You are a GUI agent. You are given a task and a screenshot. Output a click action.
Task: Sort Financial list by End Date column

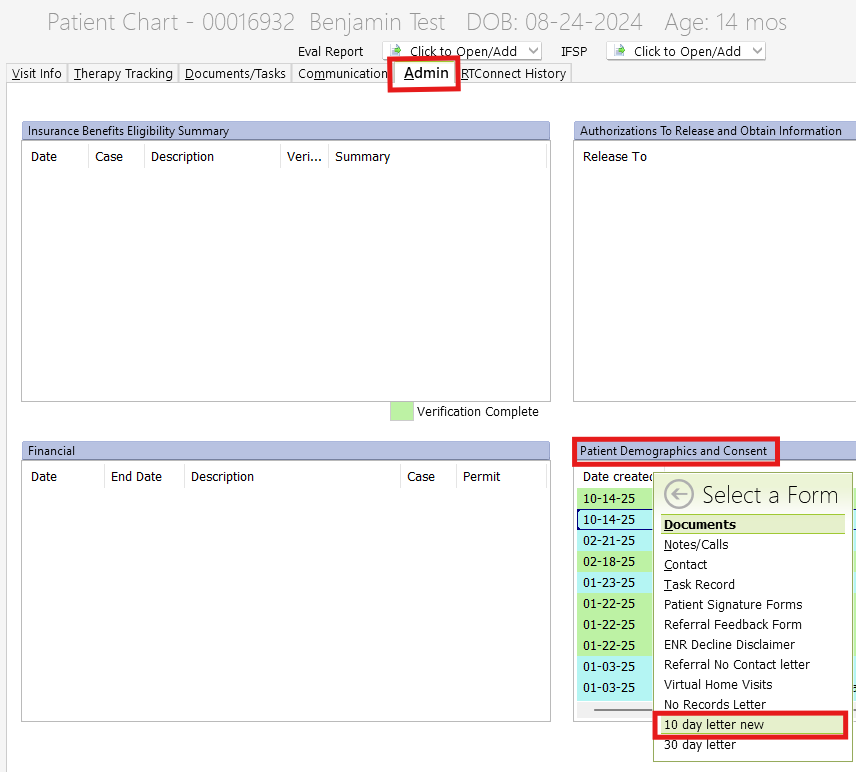(x=136, y=477)
